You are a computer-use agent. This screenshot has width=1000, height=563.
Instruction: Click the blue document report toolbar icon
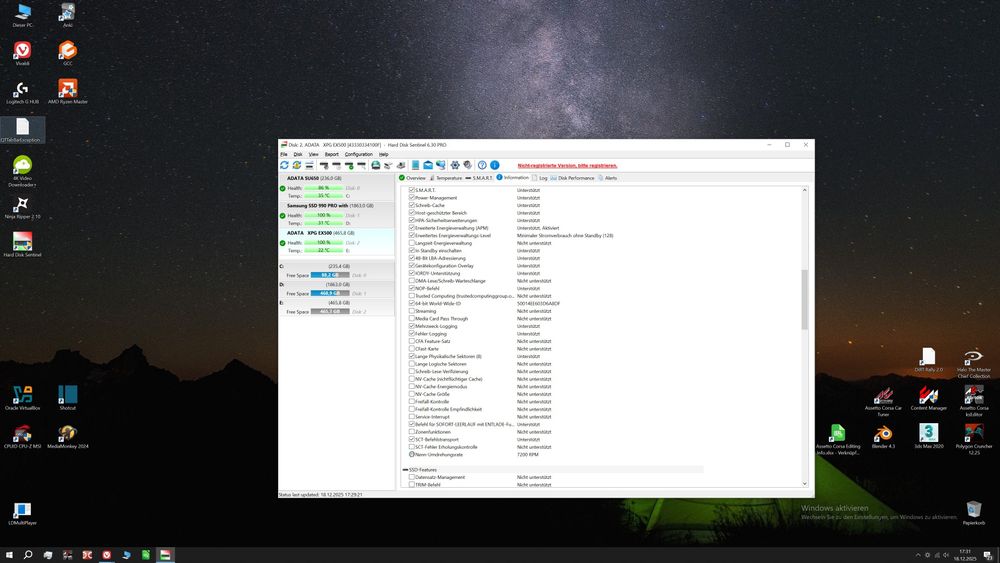click(x=415, y=165)
